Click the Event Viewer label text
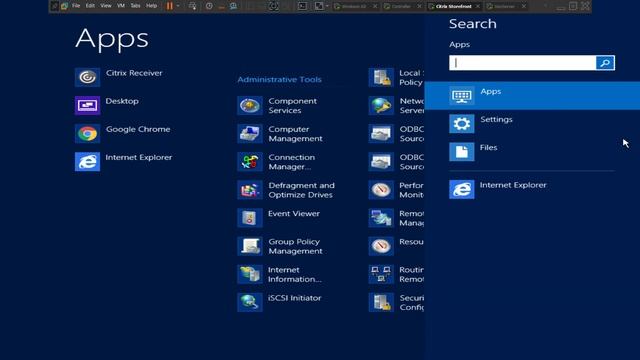Screen dimensions: 640x360 point(294,213)
